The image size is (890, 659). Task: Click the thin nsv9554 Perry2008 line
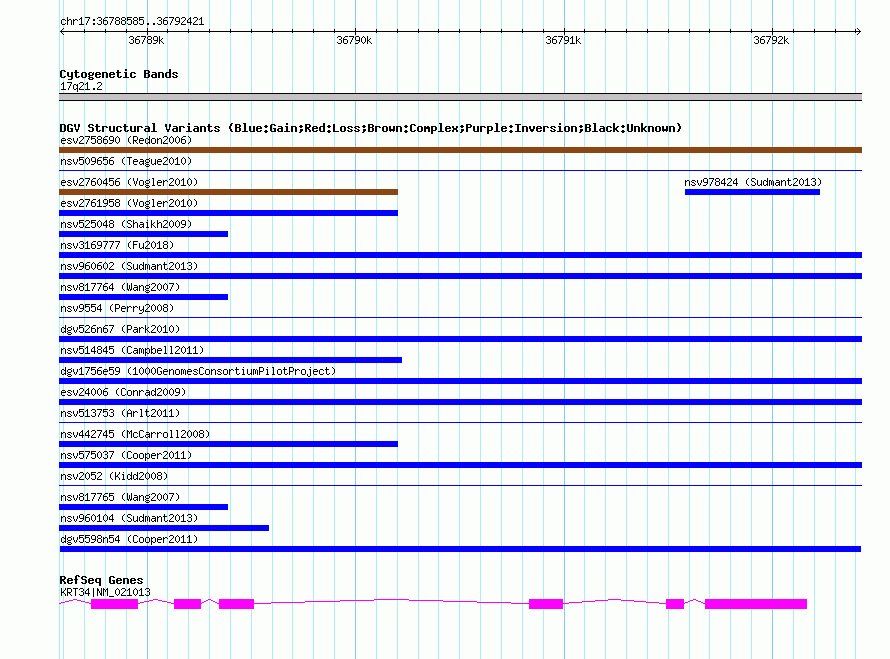[x=460, y=317]
